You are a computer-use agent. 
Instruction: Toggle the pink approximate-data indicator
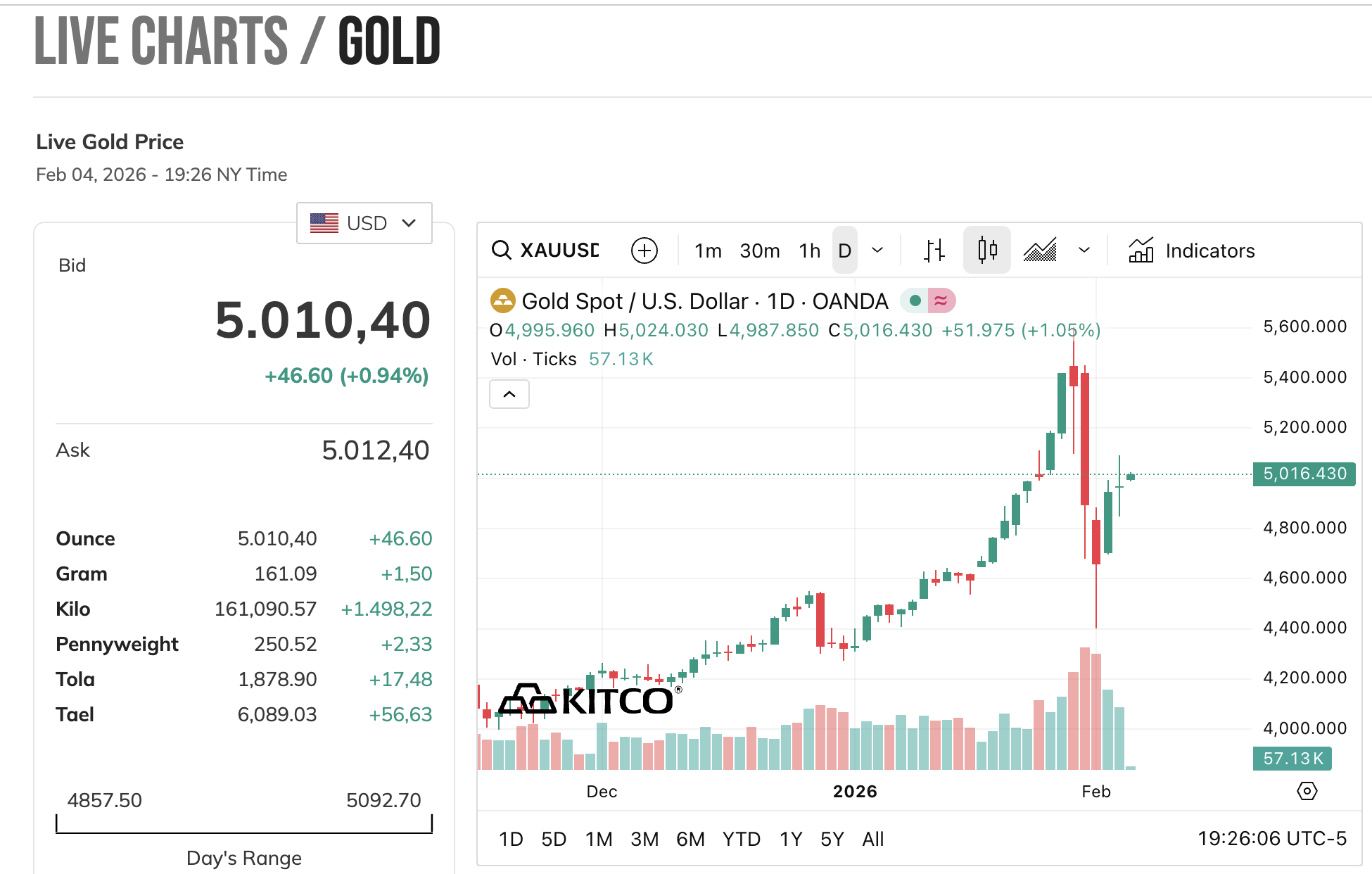point(941,301)
